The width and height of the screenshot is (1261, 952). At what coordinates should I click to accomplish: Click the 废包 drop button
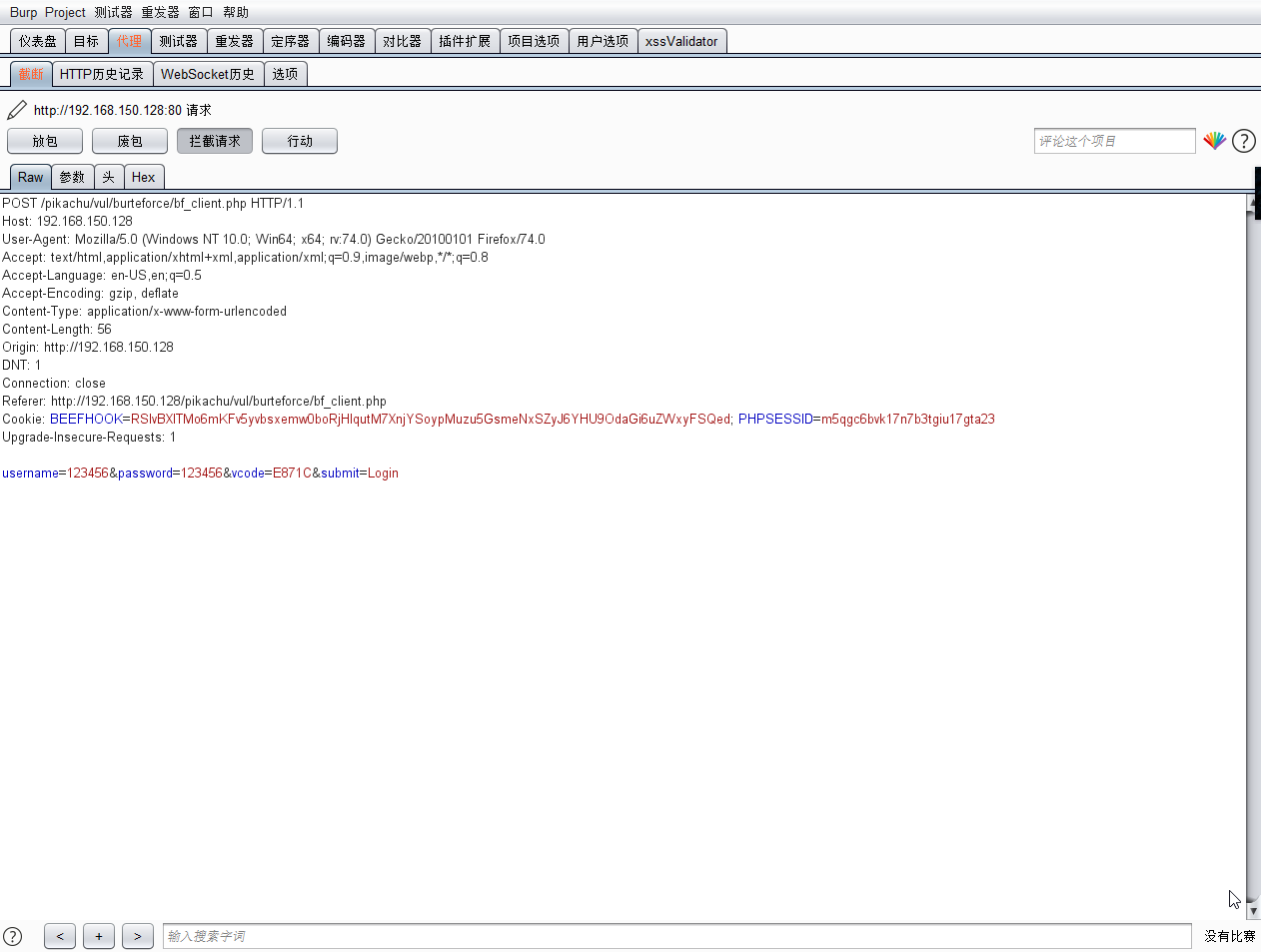tap(130, 141)
